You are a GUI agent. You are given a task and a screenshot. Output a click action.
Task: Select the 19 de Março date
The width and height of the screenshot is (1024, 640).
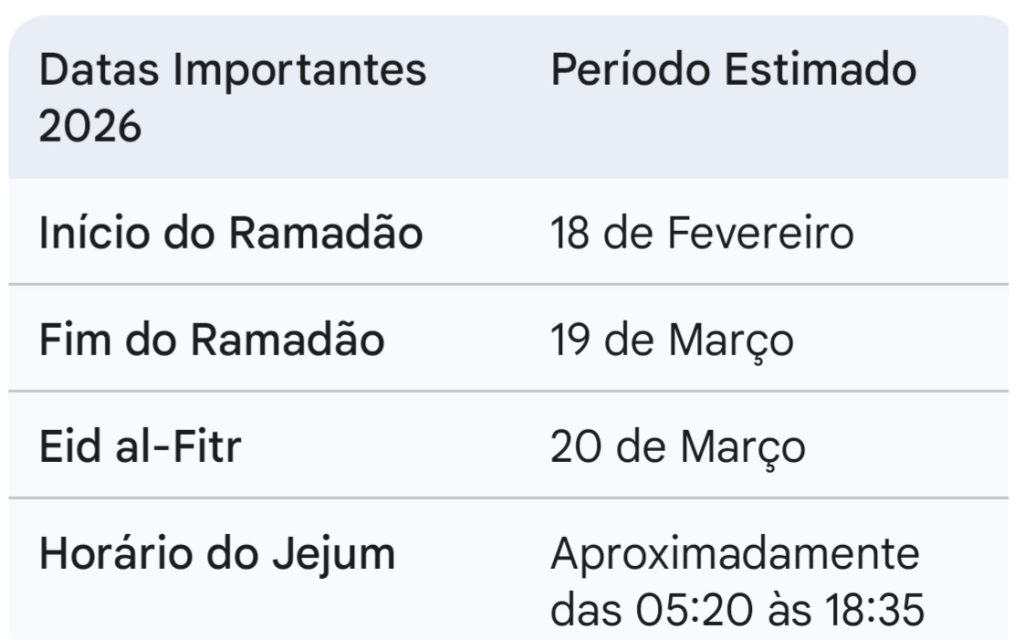[672, 340]
